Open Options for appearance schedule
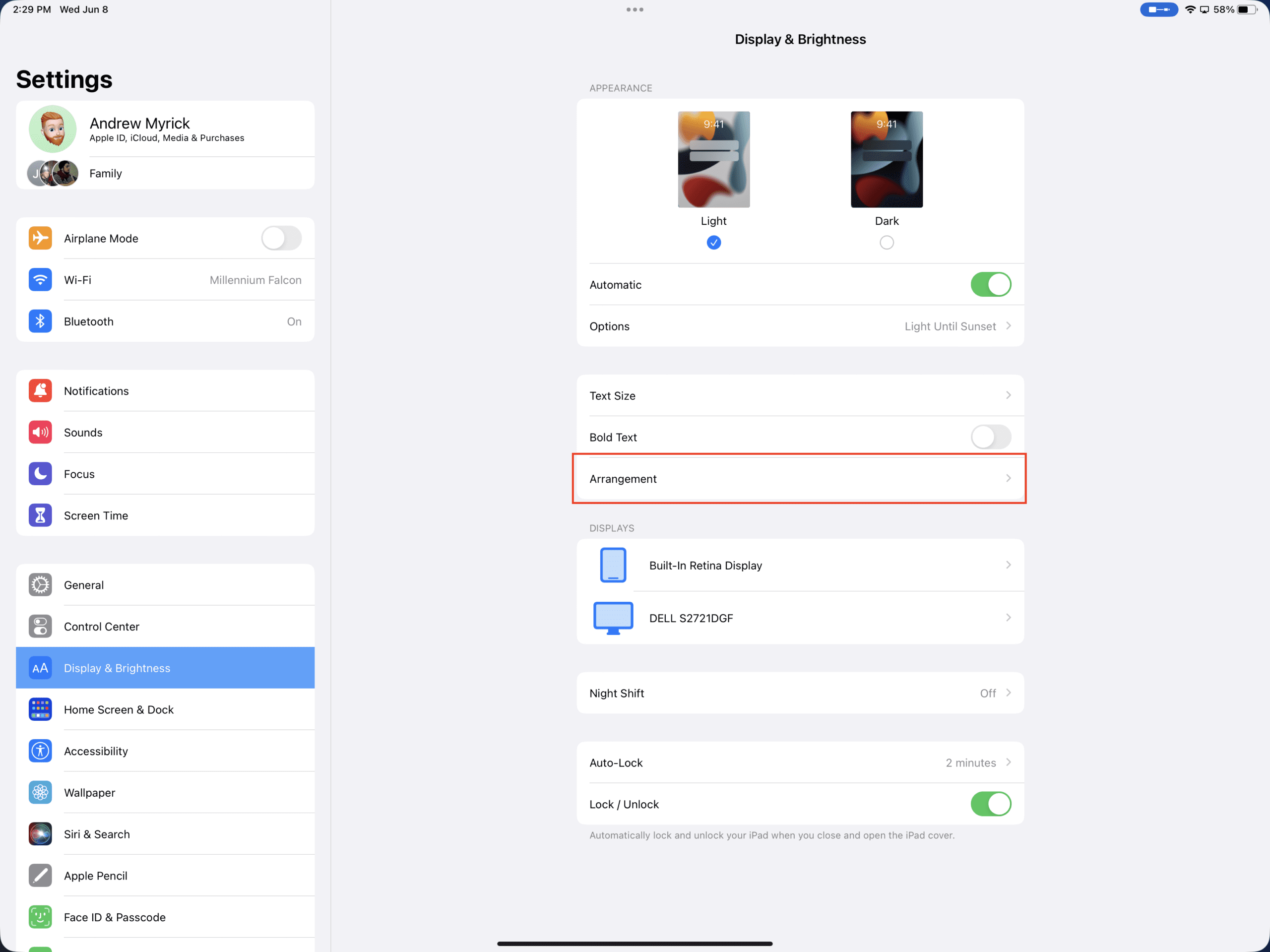This screenshot has width=1270, height=952. pyautogui.click(x=800, y=326)
